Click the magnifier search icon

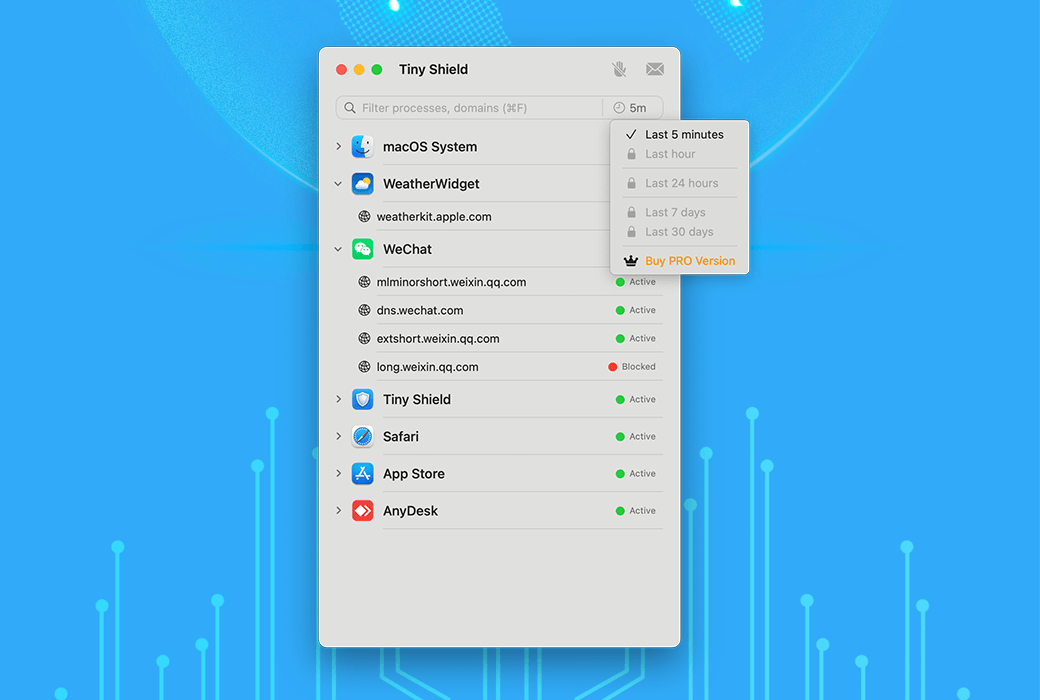pos(350,107)
